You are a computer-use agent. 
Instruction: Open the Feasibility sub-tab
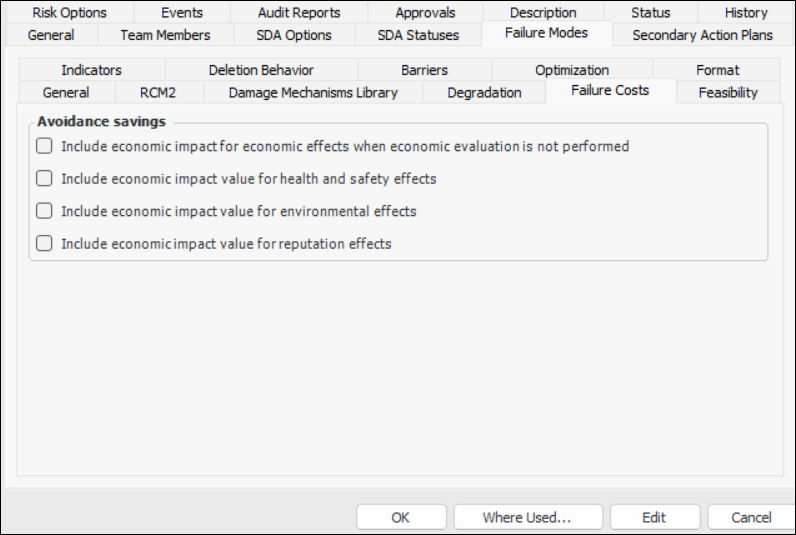coord(728,93)
